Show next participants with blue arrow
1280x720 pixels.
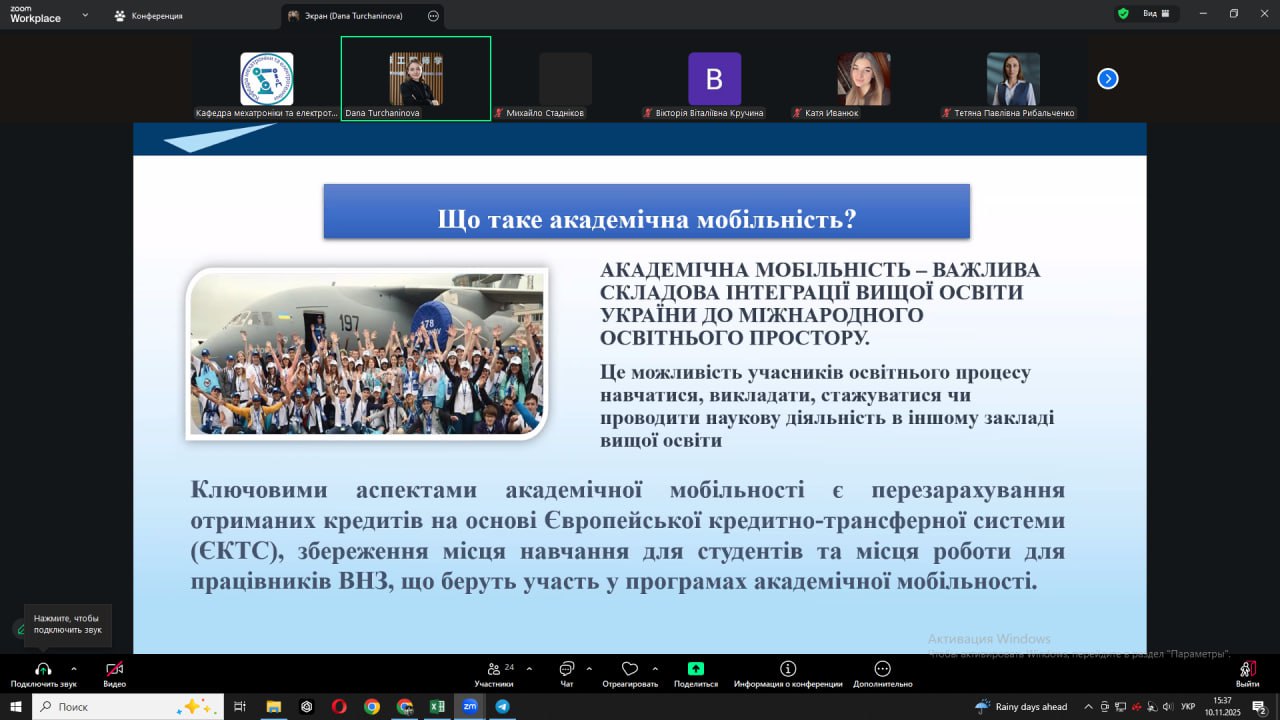point(1107,79)
